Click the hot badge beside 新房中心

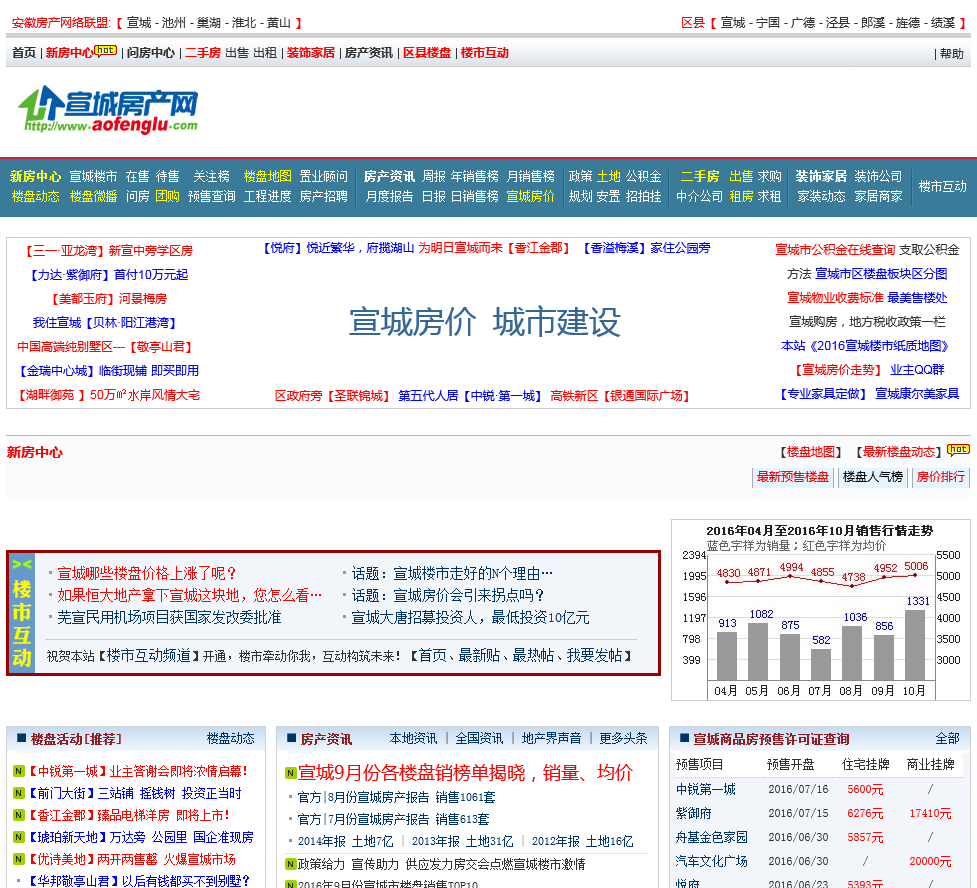(x=105, y=50)
